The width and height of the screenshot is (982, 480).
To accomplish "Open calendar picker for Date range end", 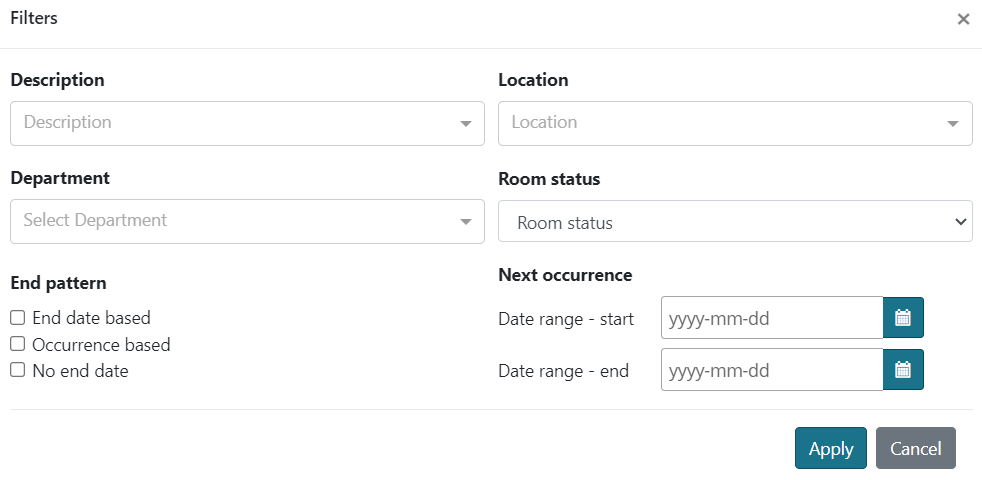I will point(903,370).
